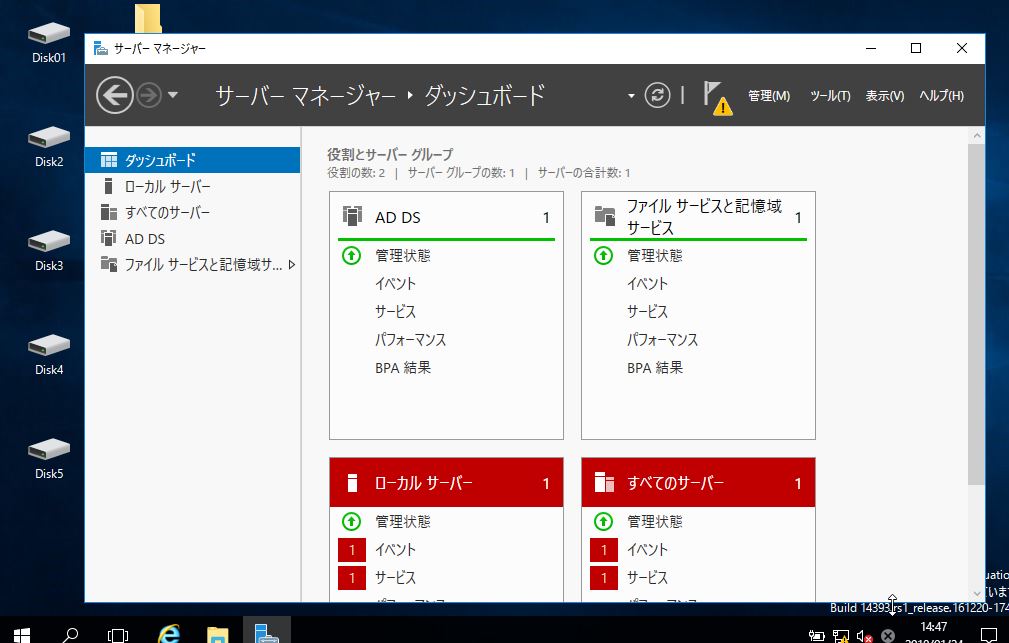
Task: Open the breadcrumb dropdown arrow before refresh
Action: click(631, 96)
